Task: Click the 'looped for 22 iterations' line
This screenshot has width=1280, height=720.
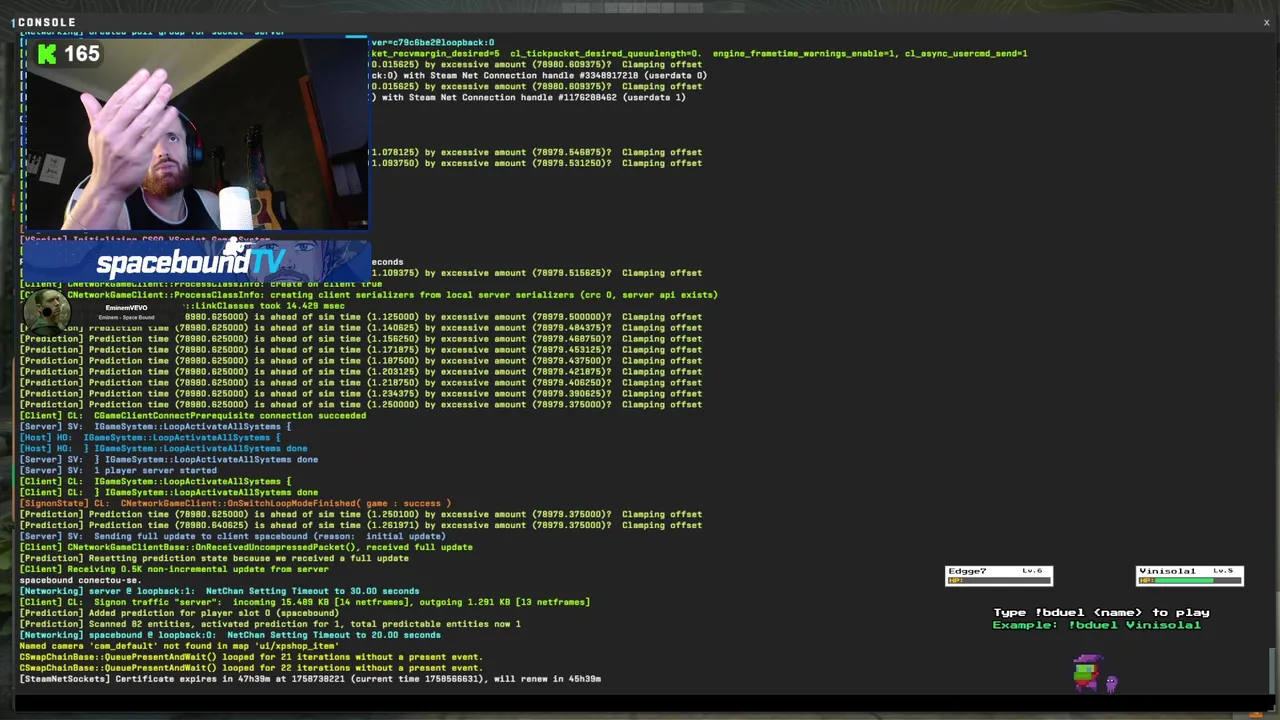Action: point(251,668)
